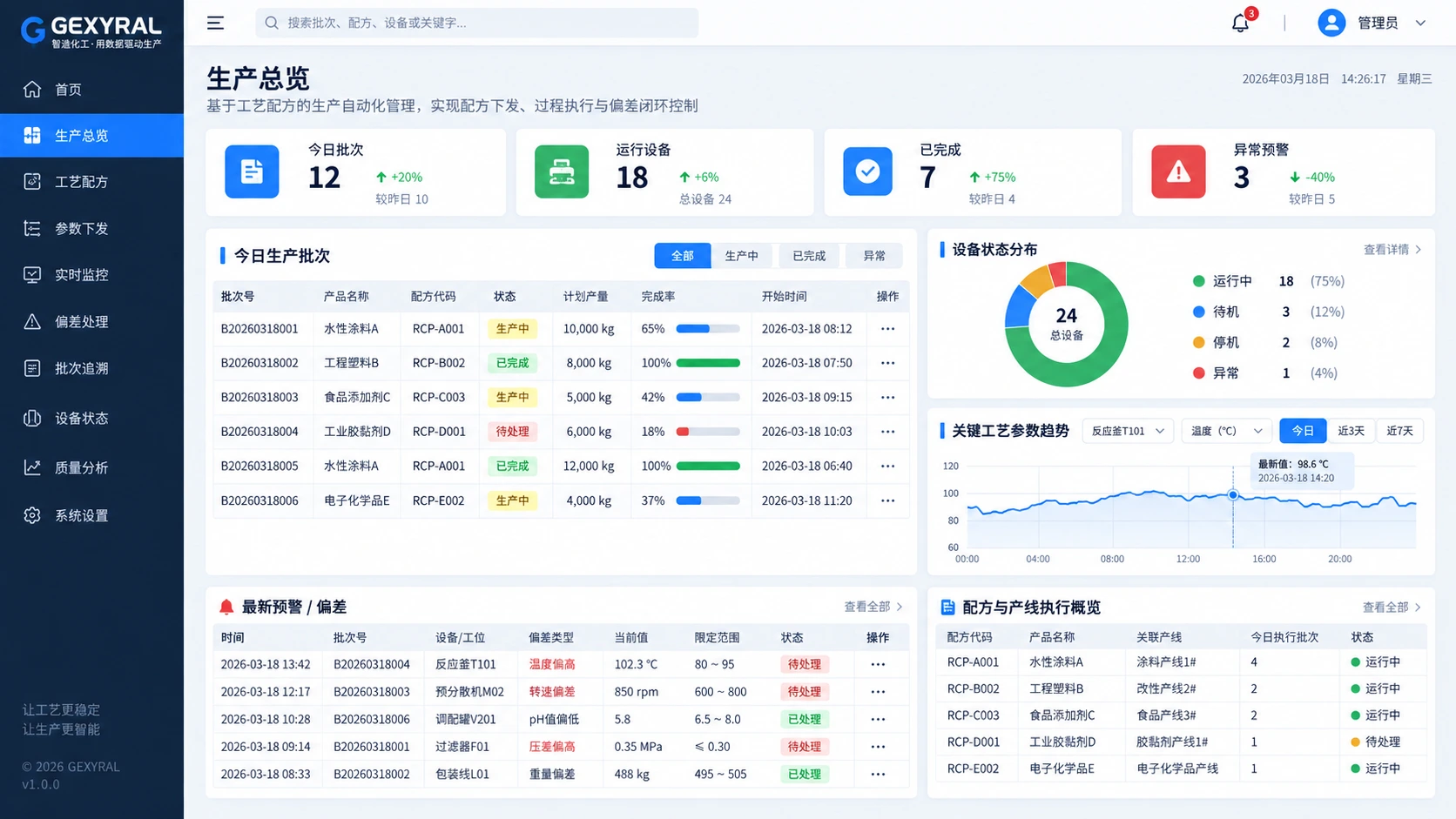Image resolution: width=1456 pixels, height=819 pixels.
Task: Open the 生产总览 sidebar menu item
Action: click(91, 136)
